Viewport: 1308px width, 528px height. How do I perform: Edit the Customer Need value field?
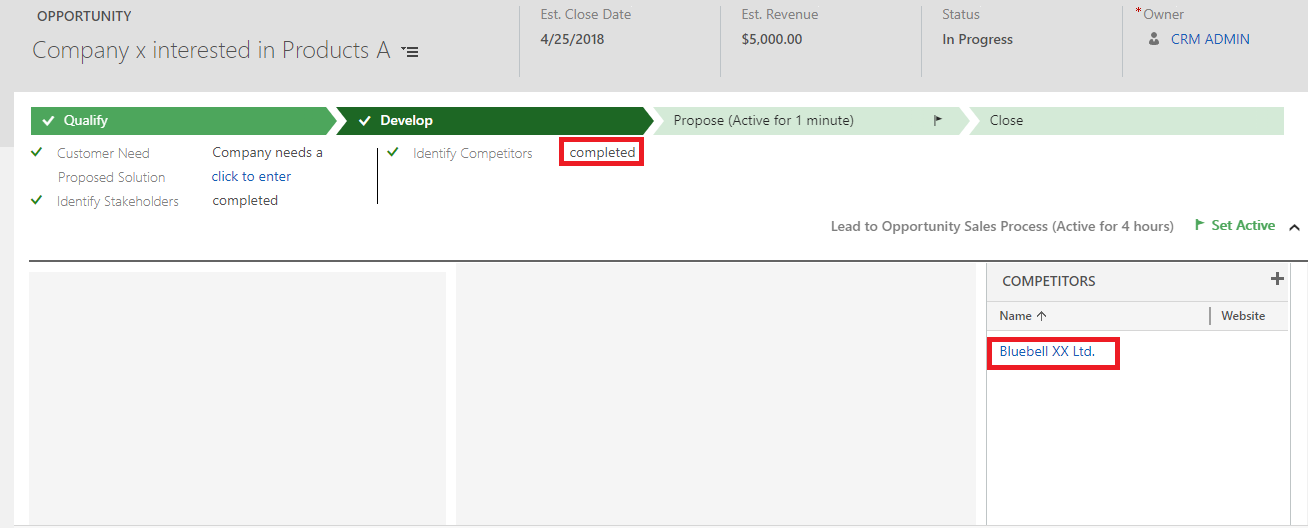pyautogui.click(x=268, y=153)
